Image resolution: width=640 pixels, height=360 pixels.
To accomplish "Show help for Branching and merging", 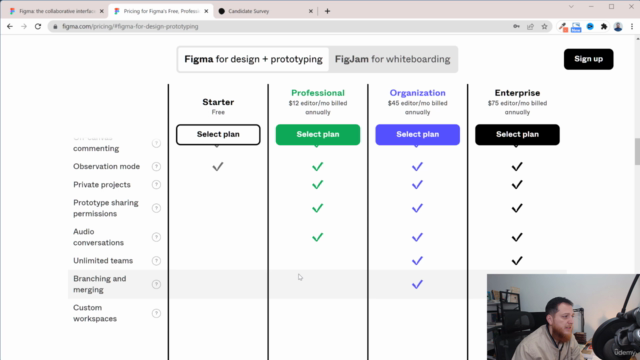I will [156, 284].
